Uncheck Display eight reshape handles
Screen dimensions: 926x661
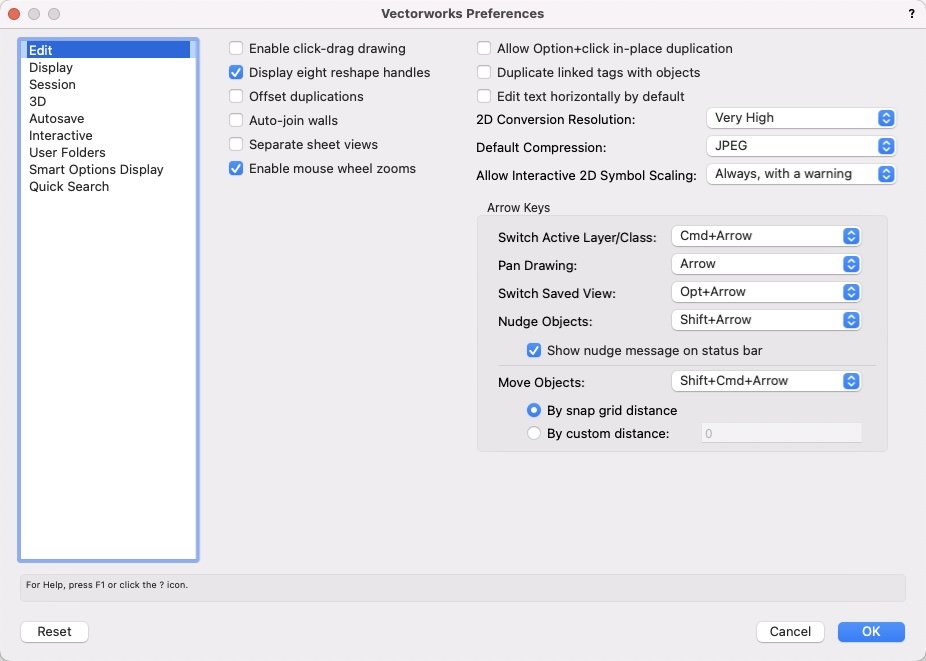236,73
